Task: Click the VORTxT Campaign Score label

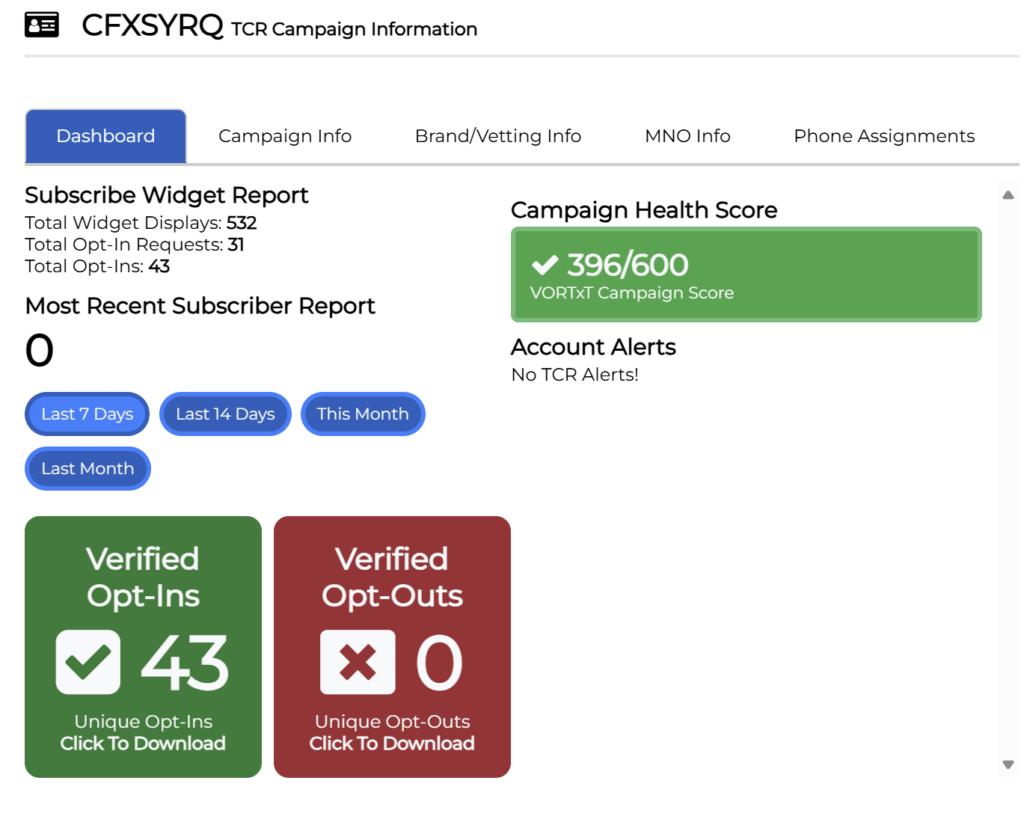Action: coord(632,293)
